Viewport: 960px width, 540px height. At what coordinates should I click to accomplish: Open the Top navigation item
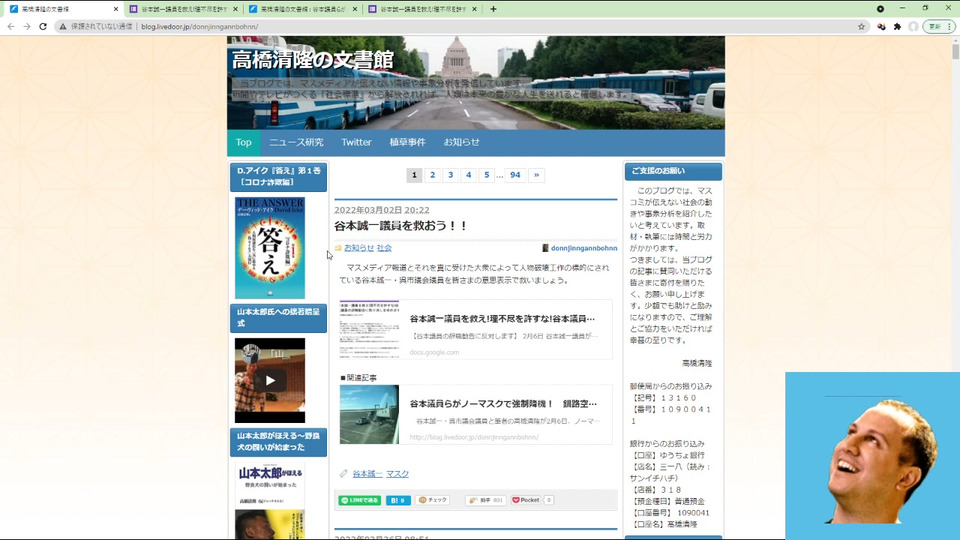[244, 142]
